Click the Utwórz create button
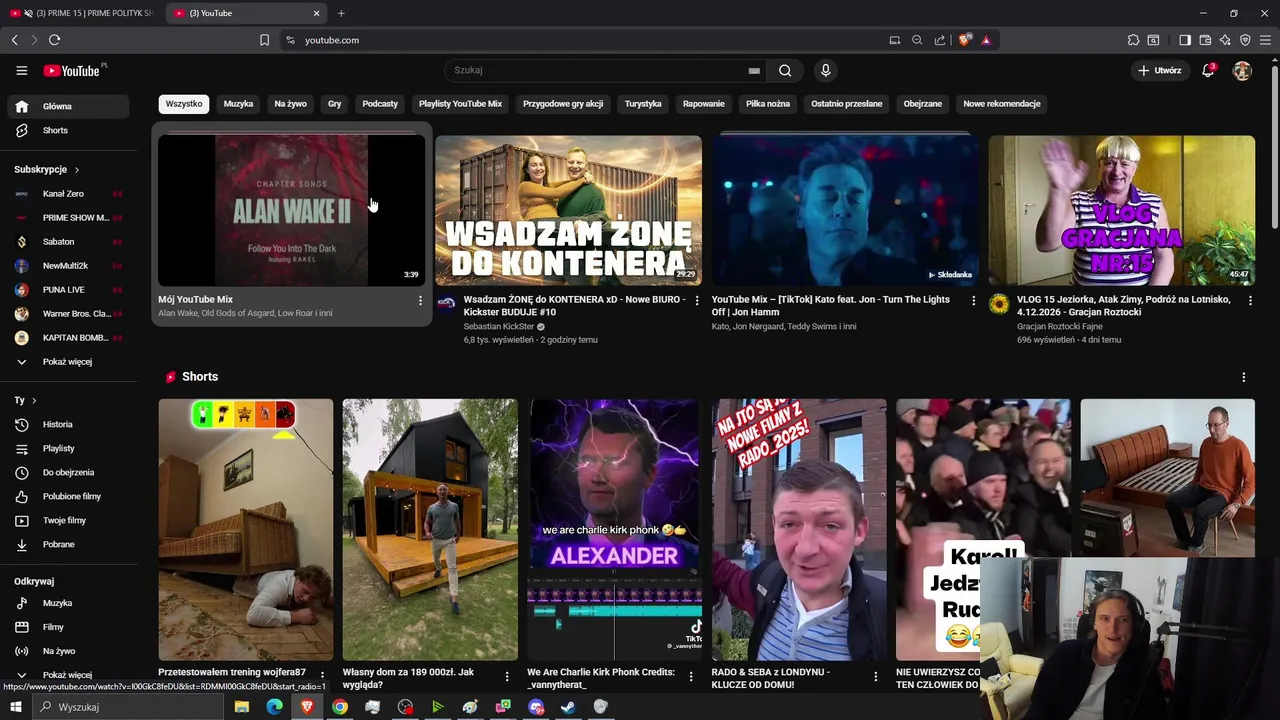 [x=1160, y=70]
